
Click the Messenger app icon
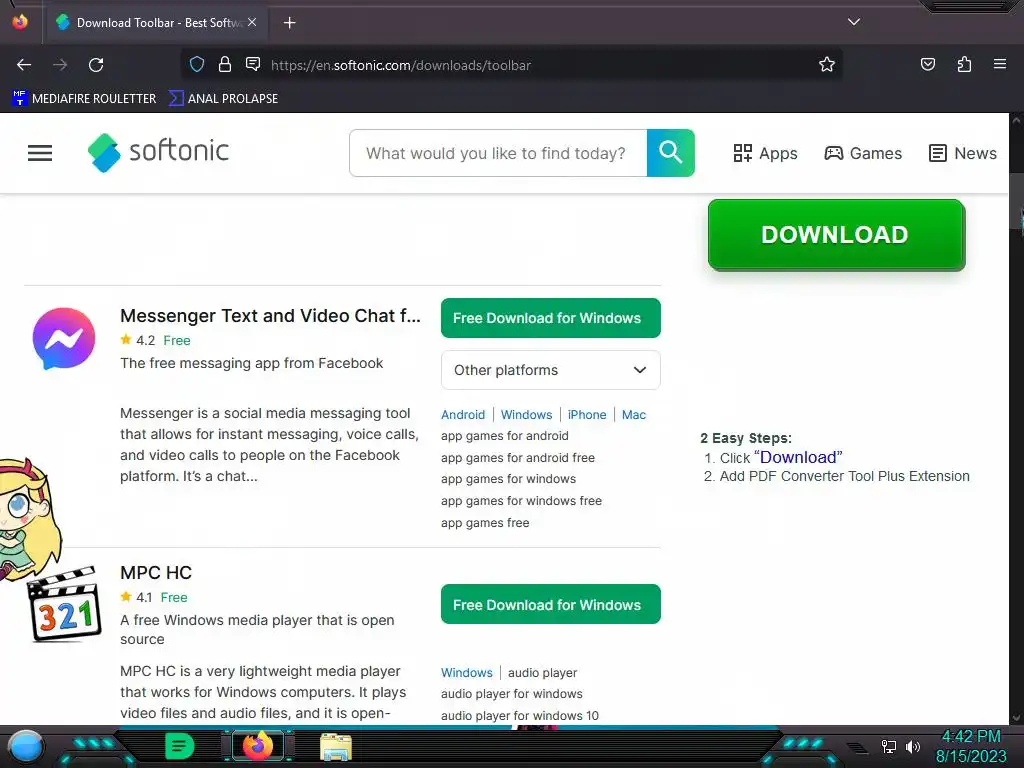click(64, 339)
